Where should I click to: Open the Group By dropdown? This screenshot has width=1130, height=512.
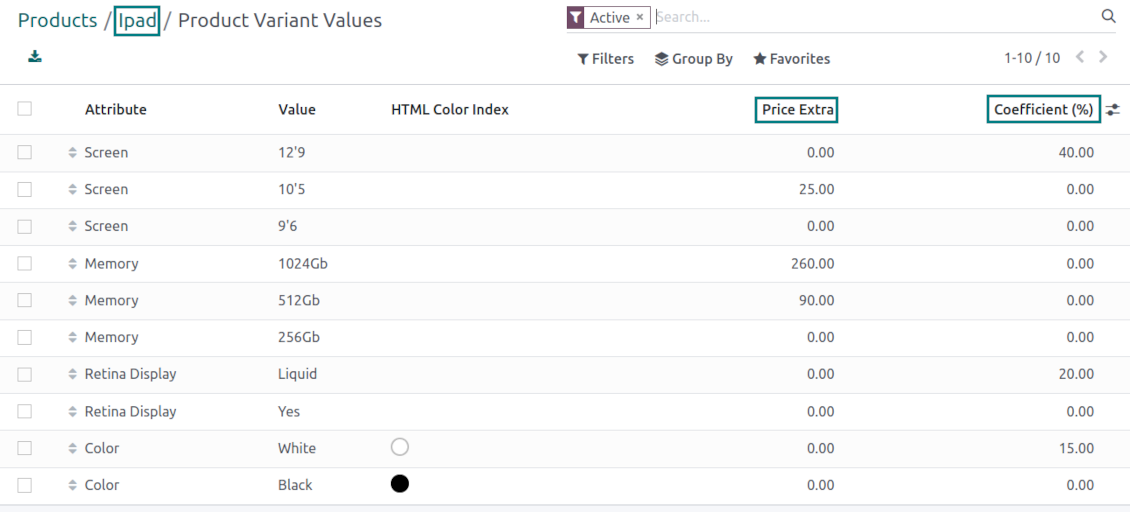(x=693, y=59)
